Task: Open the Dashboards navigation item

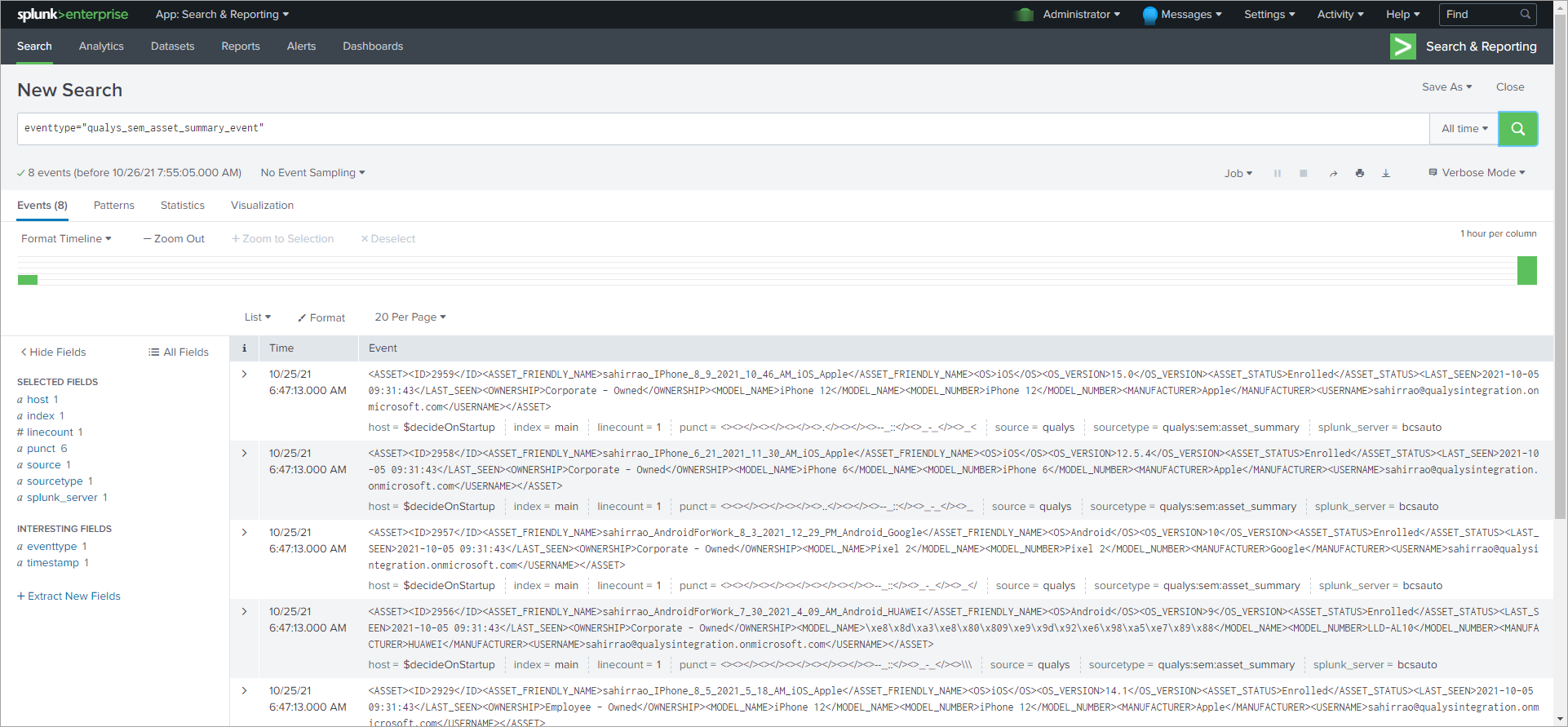Action: [373, 47]
